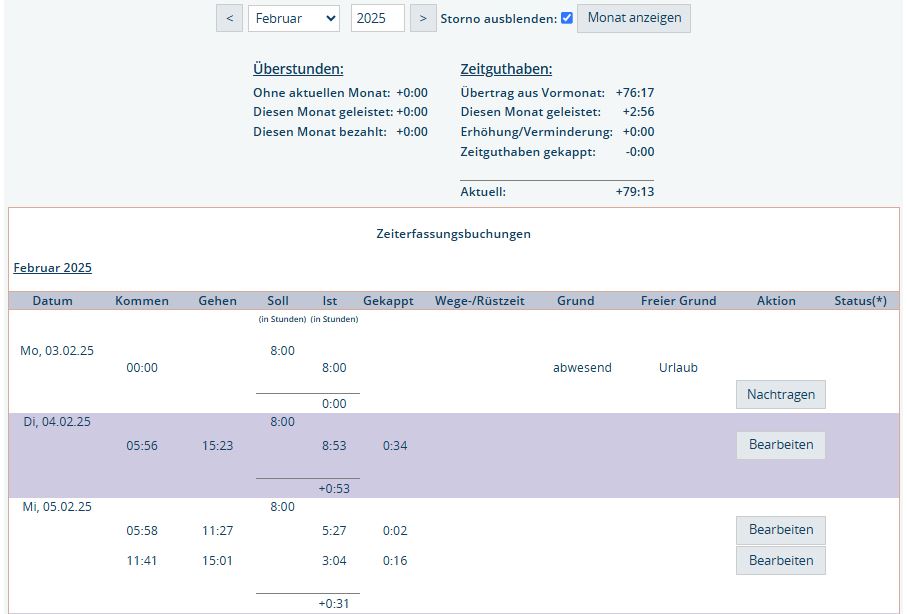
Task: Click the Gekappt column header
Action: [388, 301]
